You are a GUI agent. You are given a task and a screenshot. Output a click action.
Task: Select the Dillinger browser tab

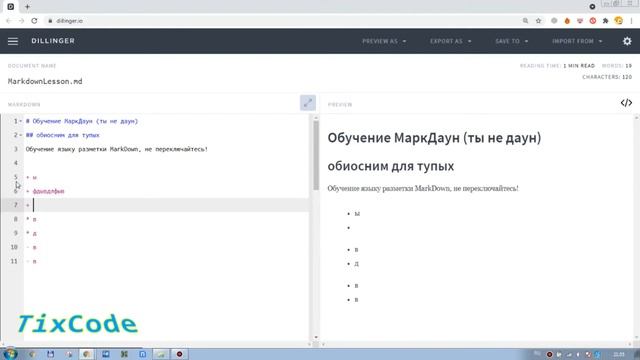(x=11, y=7)
